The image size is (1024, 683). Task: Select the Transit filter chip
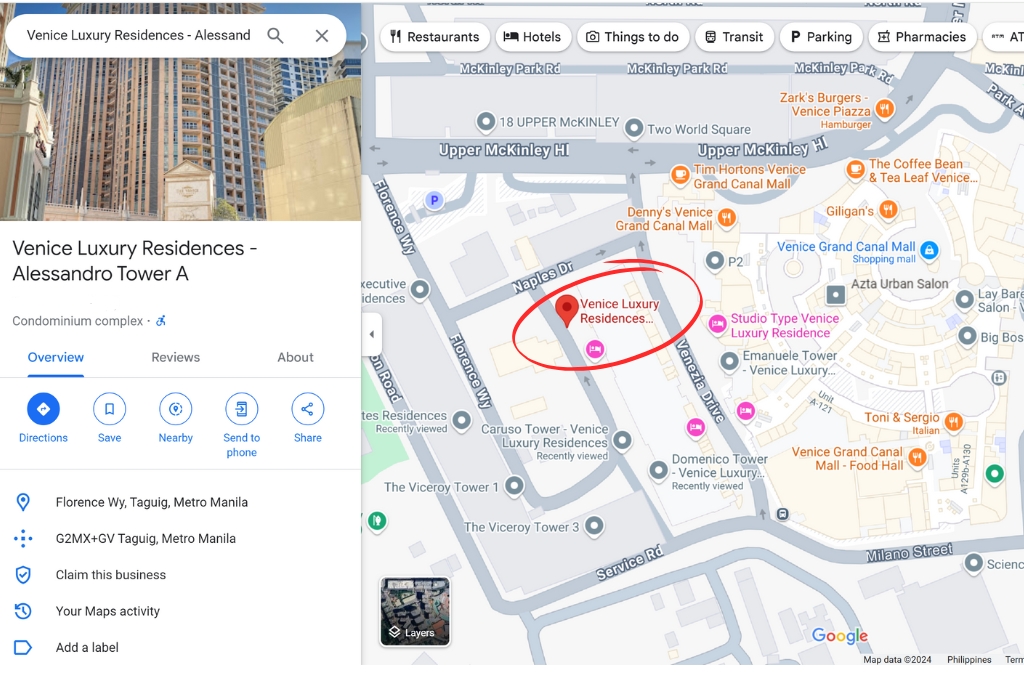(734, 37)
